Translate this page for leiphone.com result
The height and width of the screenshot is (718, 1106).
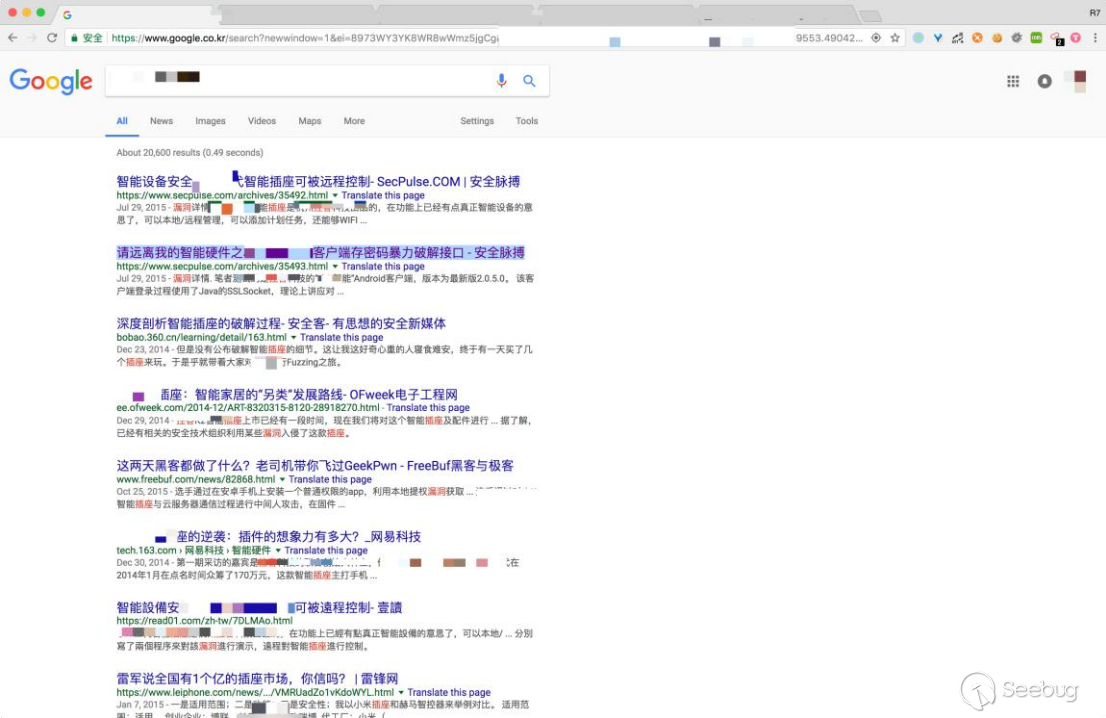click(x=449, y=693)
